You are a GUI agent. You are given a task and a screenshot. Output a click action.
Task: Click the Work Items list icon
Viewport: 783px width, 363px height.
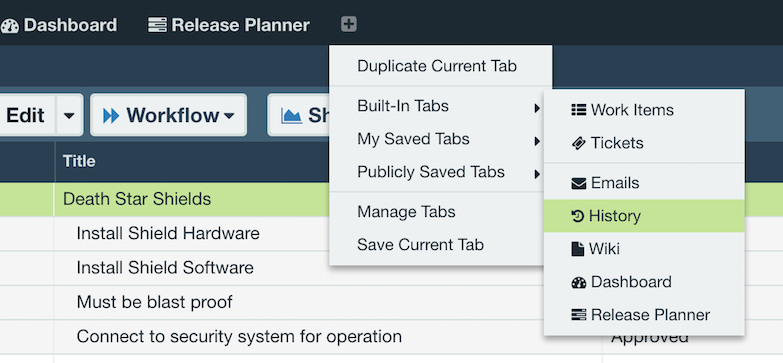[x=579, y=110]
